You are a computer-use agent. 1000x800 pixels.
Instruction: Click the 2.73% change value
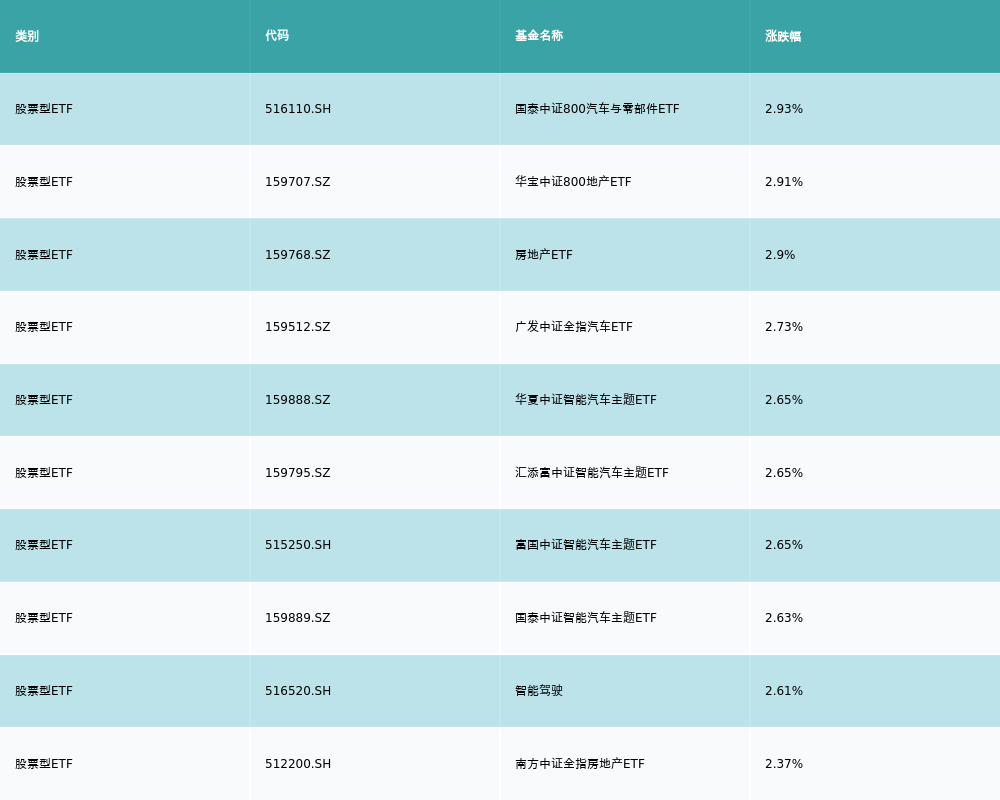point(784,327)
